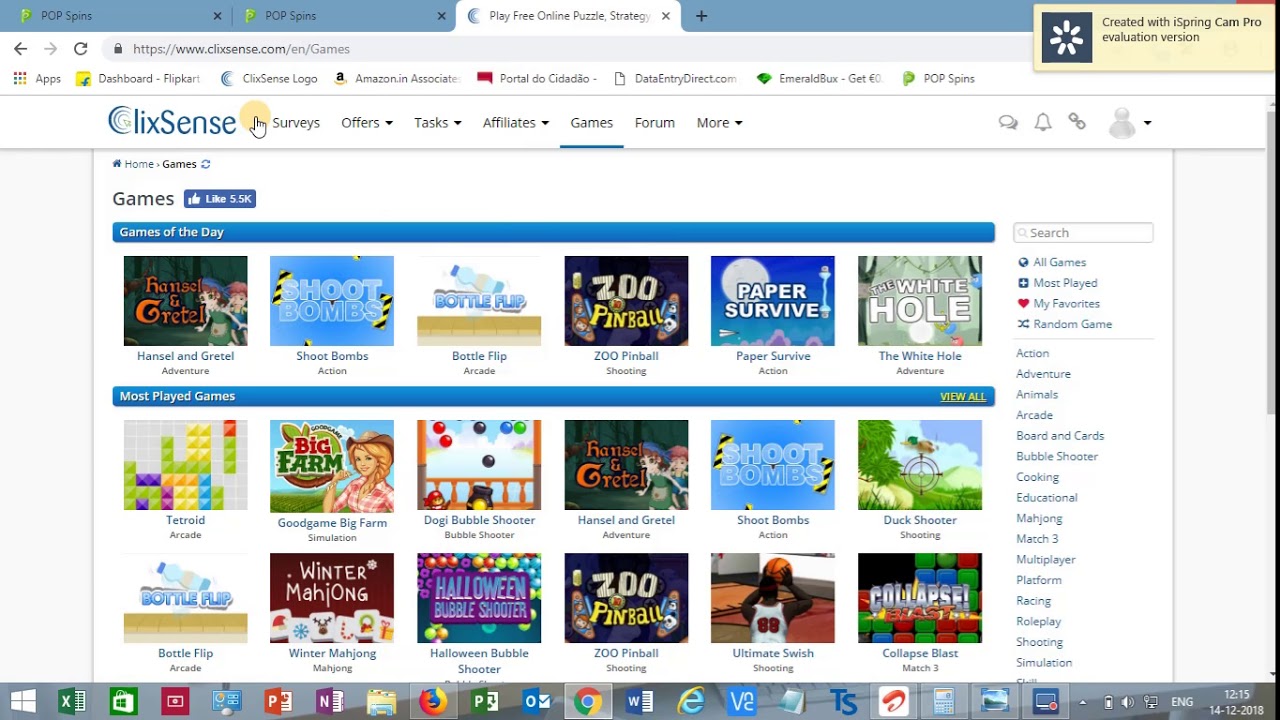This screenshot has height=720, width=1280.
Task: Open a new browser tab
Action: pyautogui.click(x=701, y=16)
